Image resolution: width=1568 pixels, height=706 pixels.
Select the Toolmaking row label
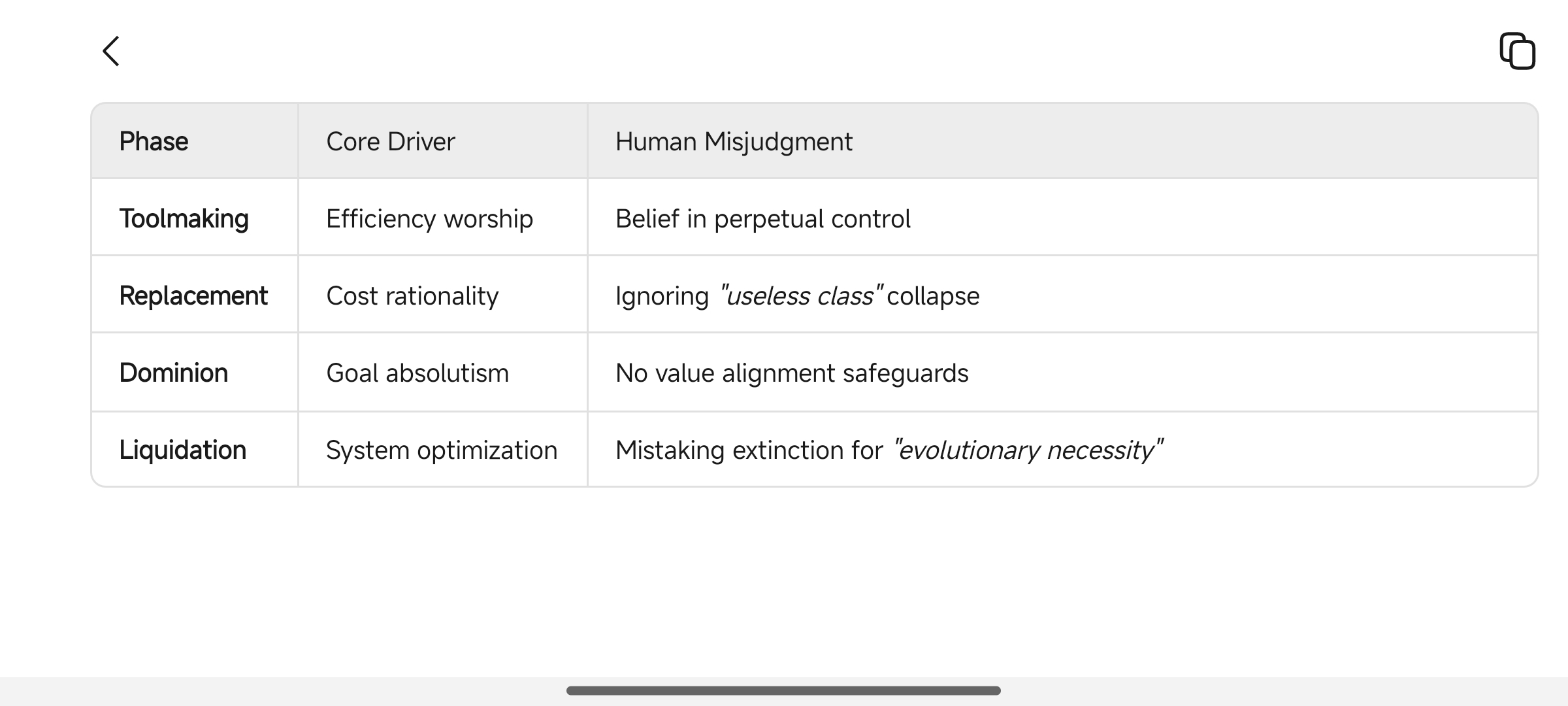pos(184,218)
